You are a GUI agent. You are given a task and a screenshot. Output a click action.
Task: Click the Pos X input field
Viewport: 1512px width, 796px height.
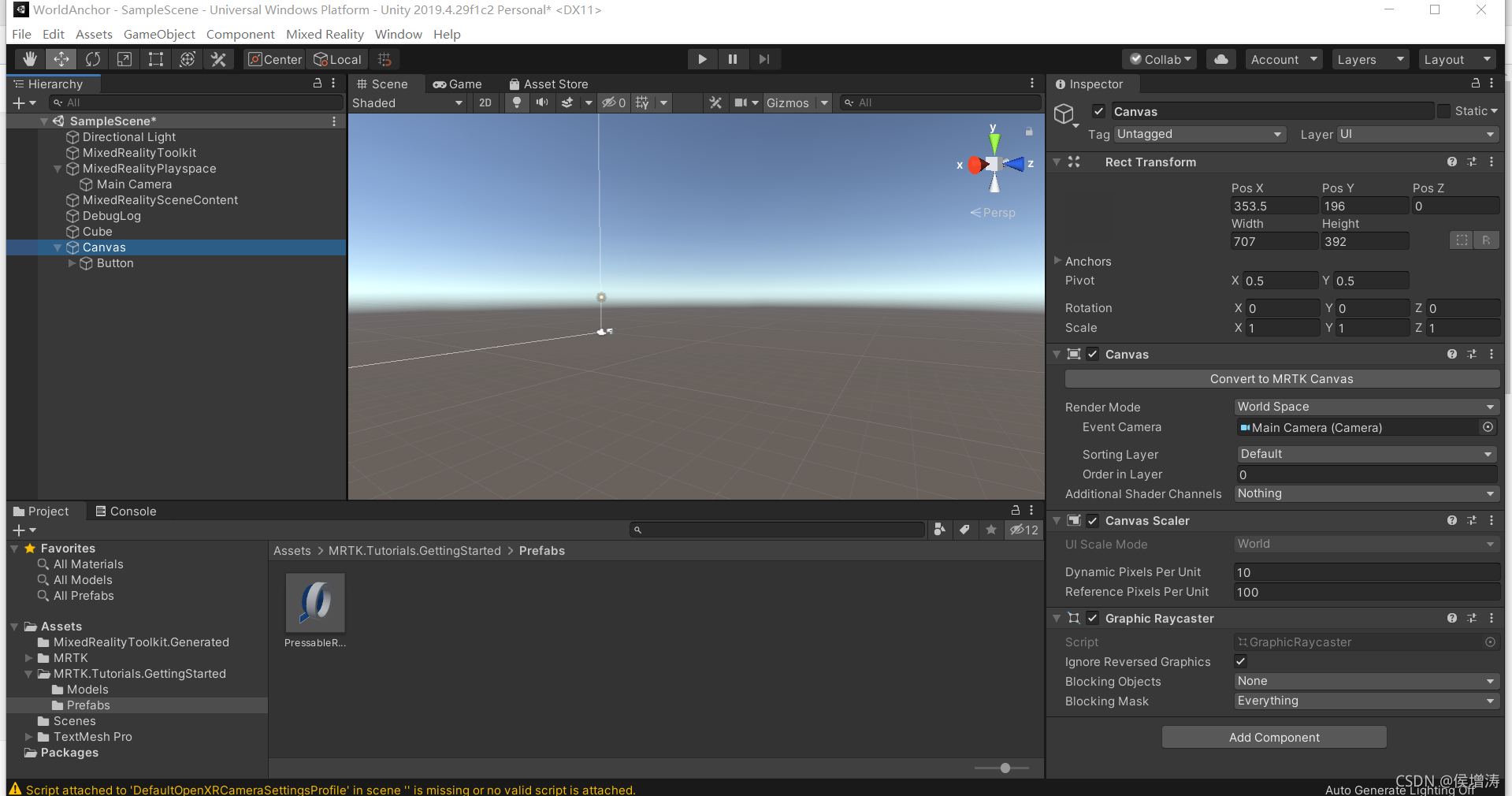pyautogui.click(x=1274, y=206)
